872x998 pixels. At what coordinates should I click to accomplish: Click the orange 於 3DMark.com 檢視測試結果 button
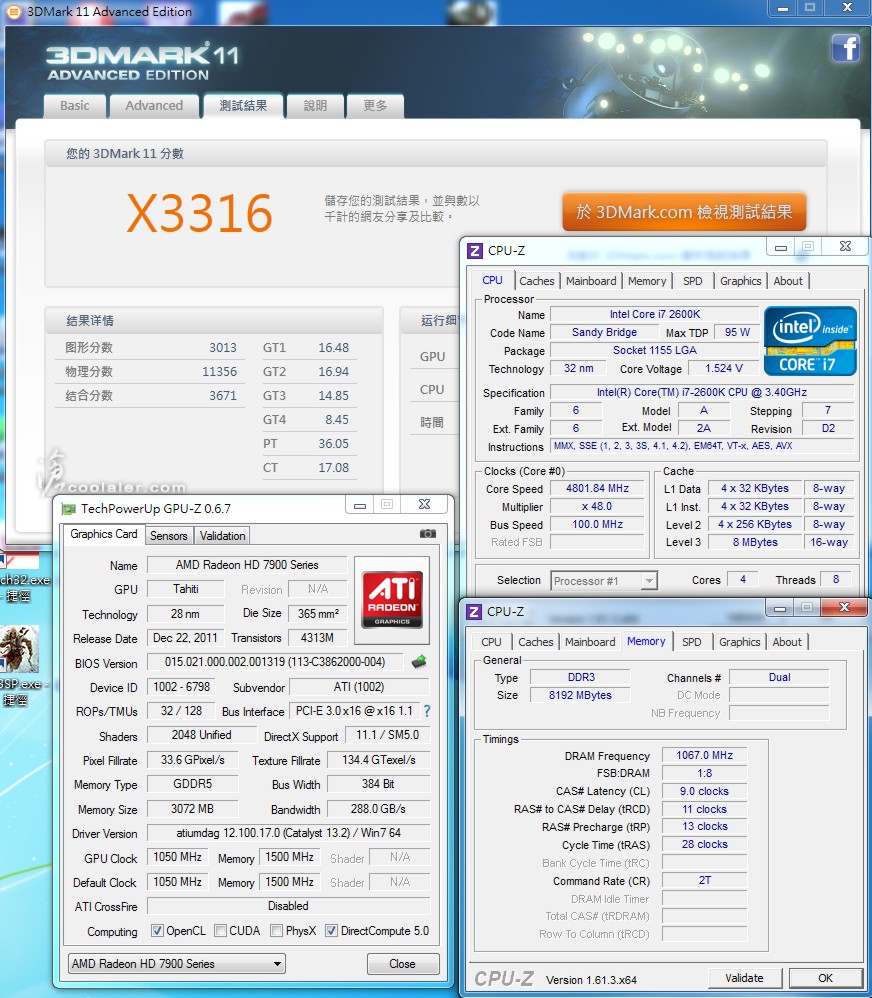(x=684, y=212)
